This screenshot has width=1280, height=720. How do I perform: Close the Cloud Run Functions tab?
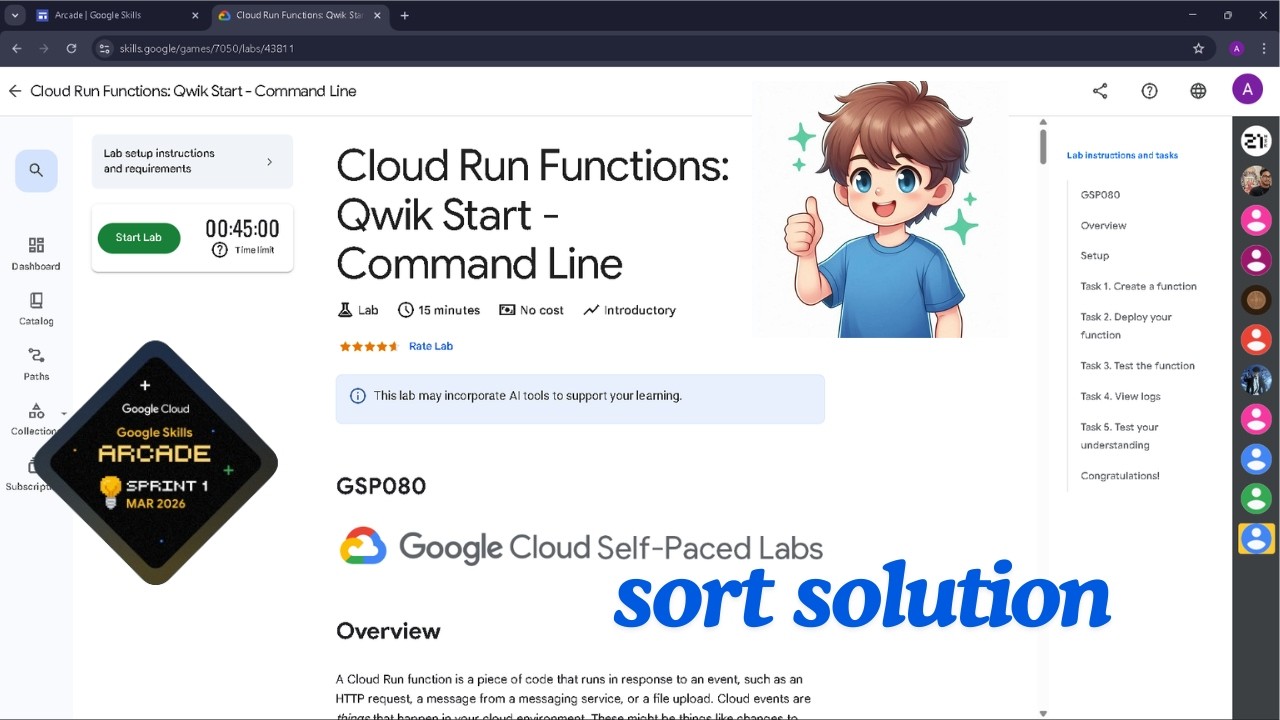377,15
